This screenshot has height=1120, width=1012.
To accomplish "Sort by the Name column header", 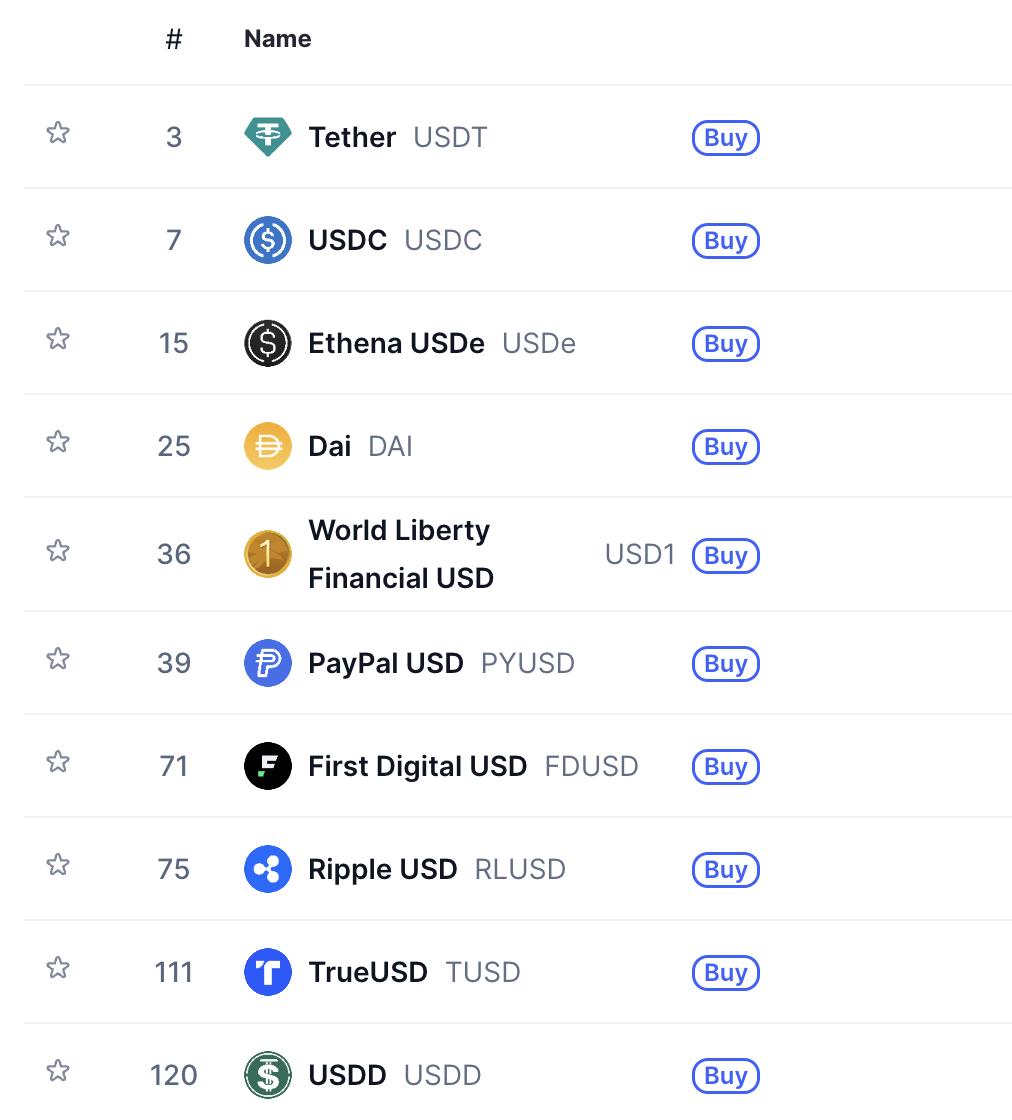I will [277, 39].
